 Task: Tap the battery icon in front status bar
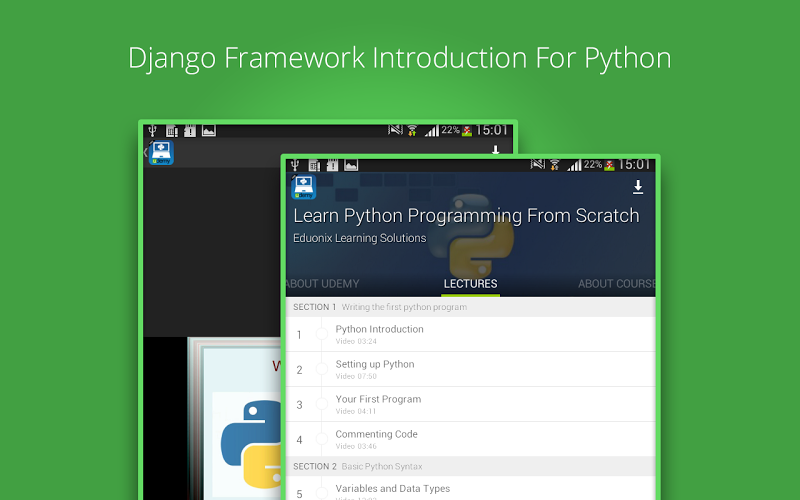point(610,165)
